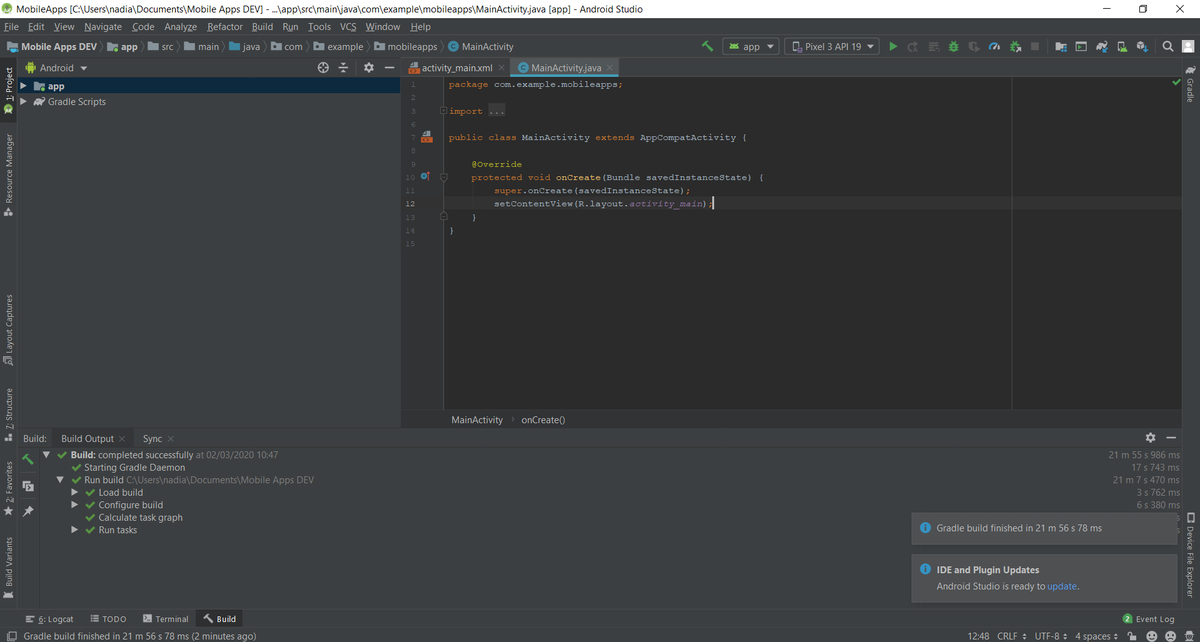Viewport: 1200px width, 642px height.
Task: Click the Toggle view icon in Build panel
Action: click(28, 485)
